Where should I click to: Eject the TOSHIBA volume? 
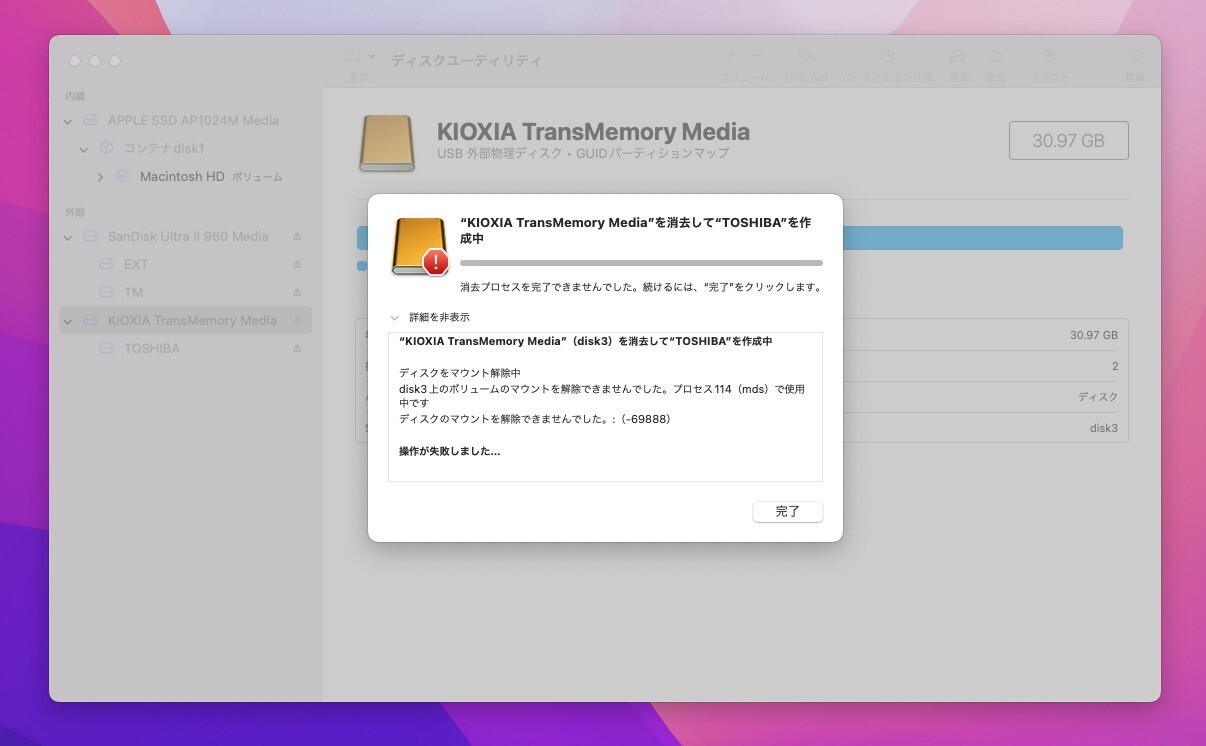pos(297,349)
